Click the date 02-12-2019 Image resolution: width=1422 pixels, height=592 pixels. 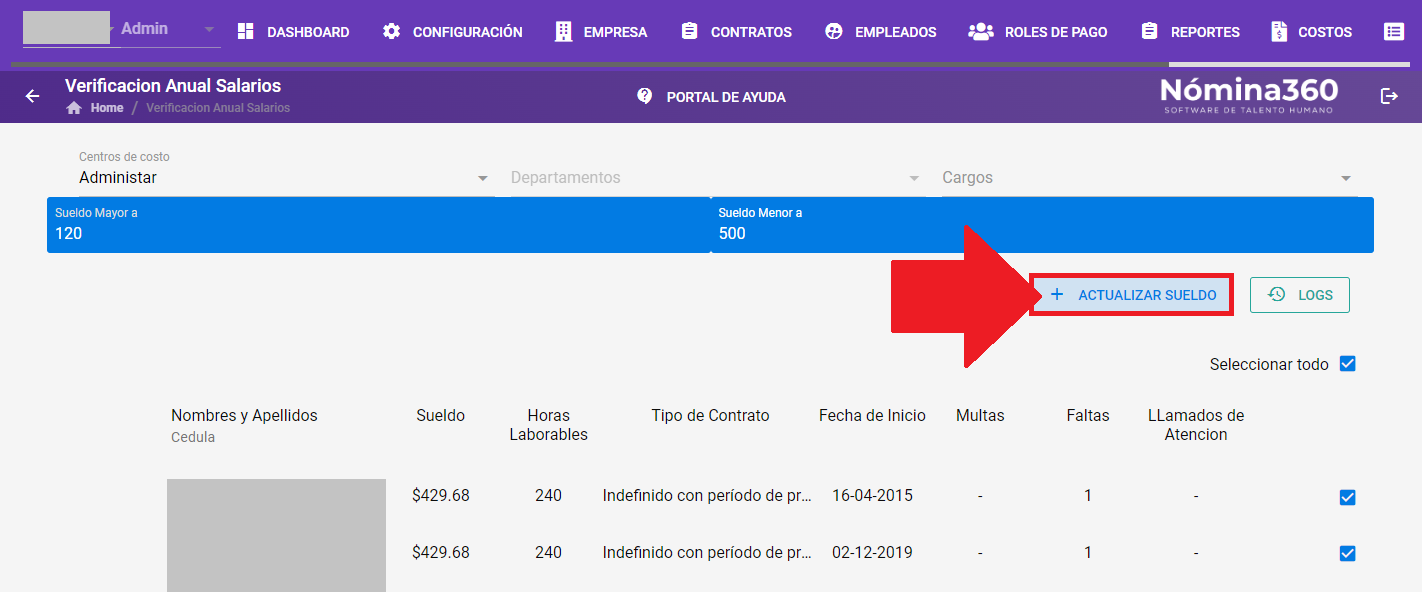(872, 552)
